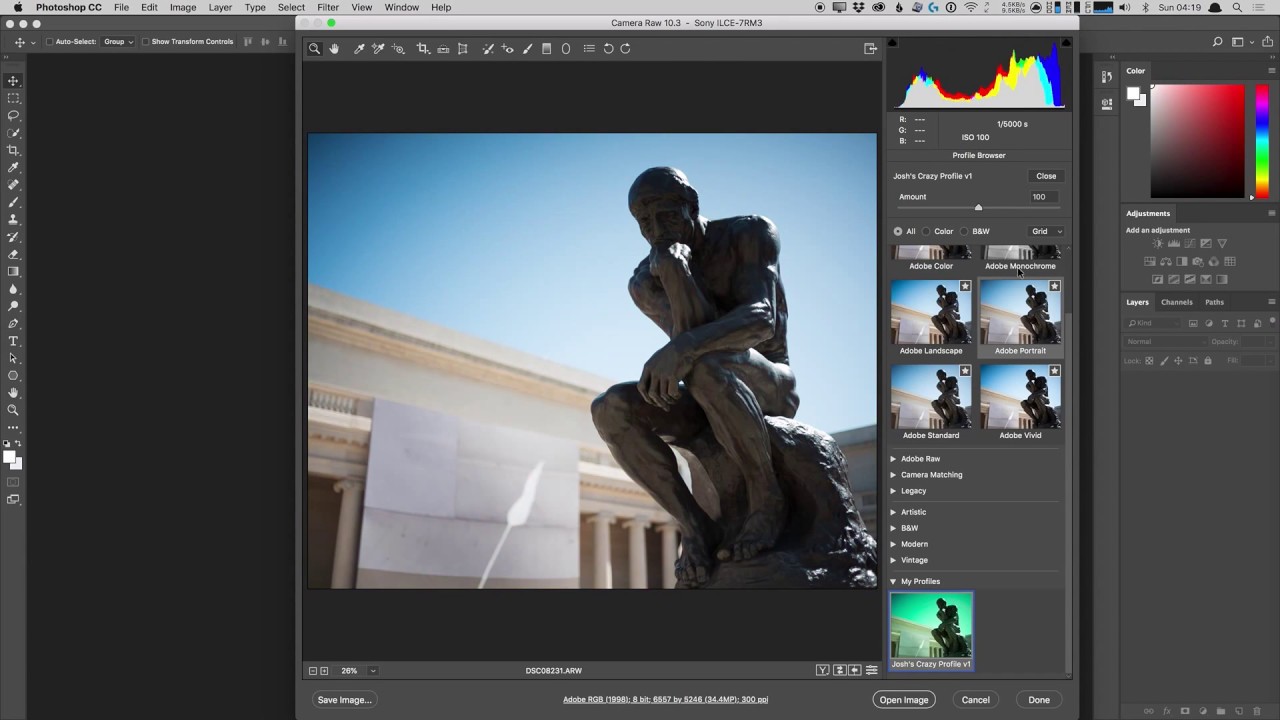Select the Radial Filter tool
Screen dimensions: 1280x720
(566, 48)
